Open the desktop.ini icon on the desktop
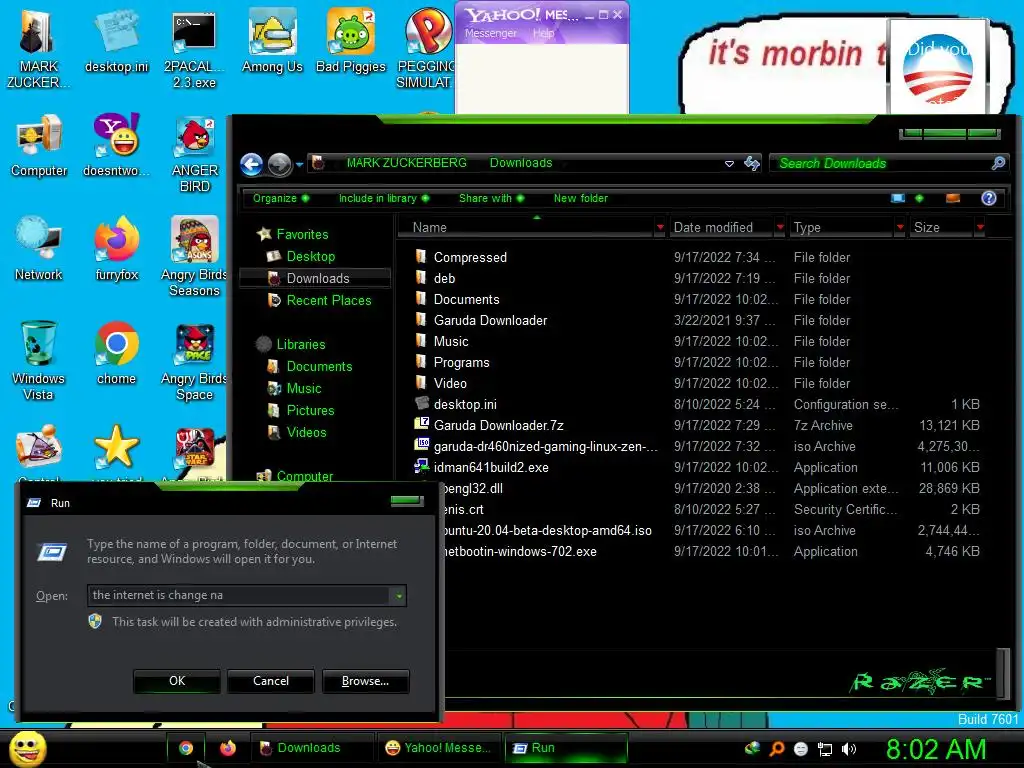This screenshot has height=768, width=1024. 116,41
